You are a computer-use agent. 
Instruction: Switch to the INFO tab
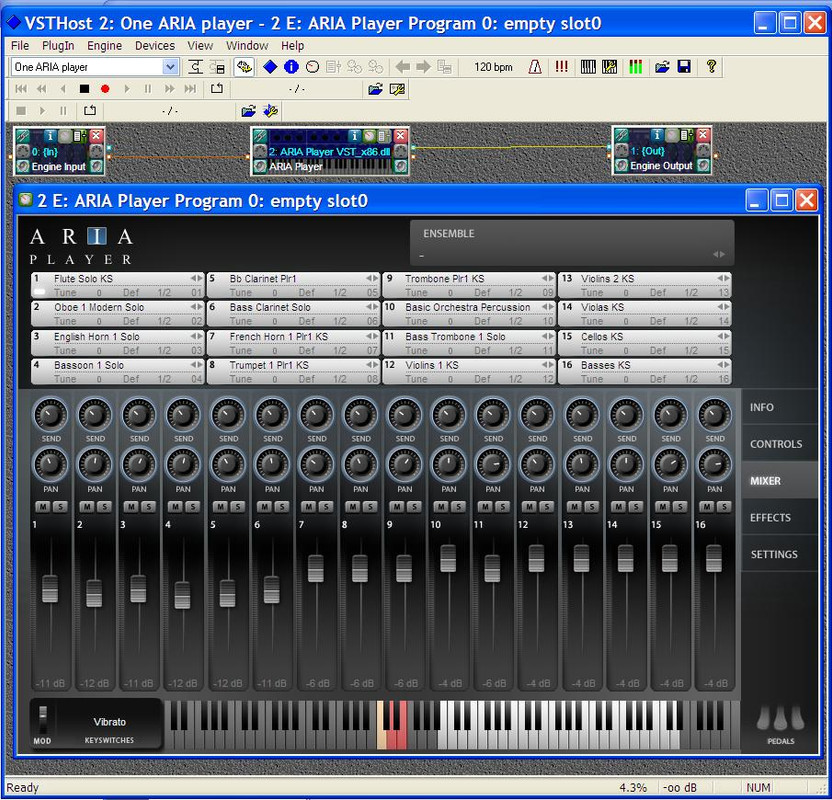(779, 407)
